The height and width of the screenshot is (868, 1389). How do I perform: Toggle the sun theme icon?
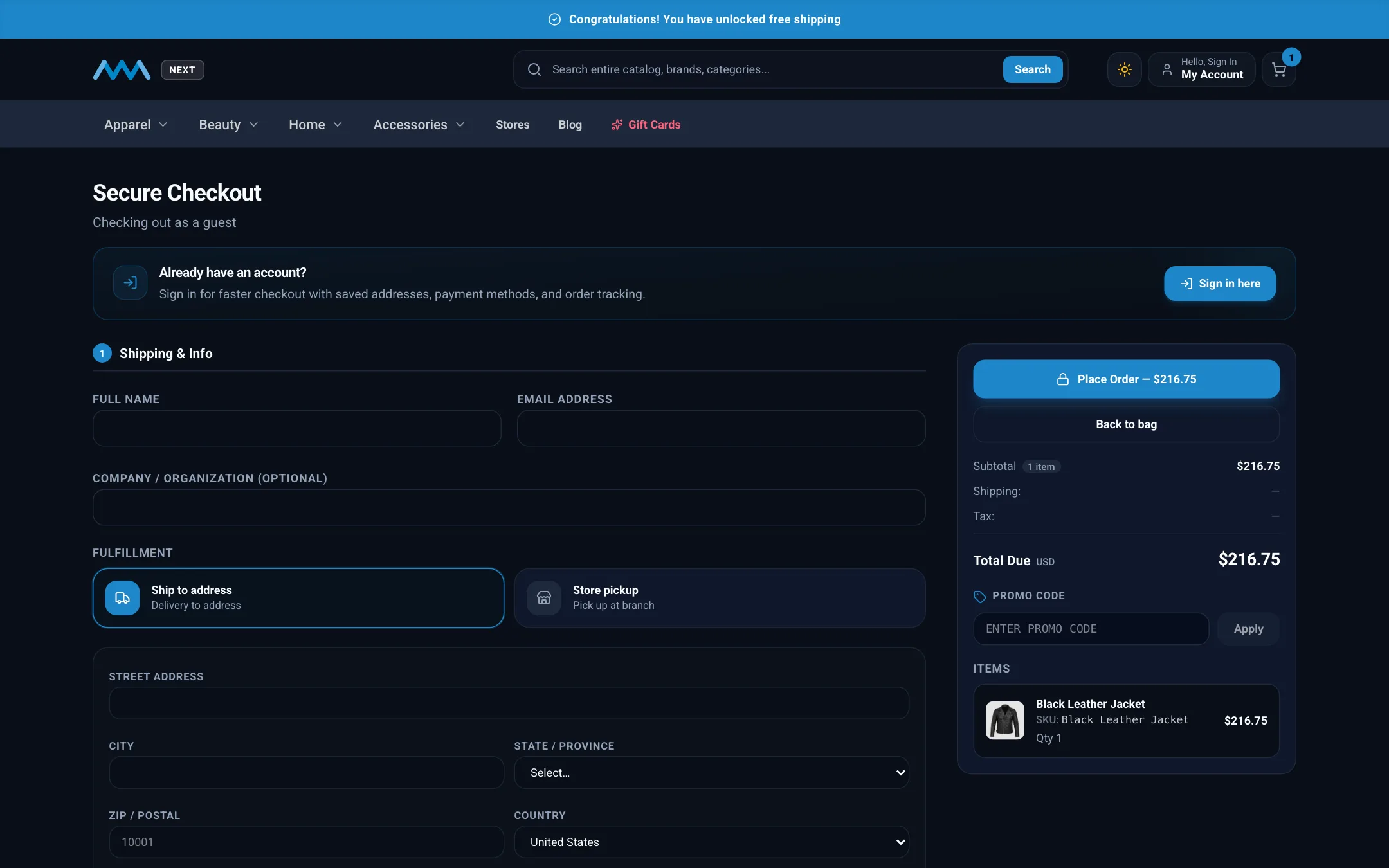[x=1124, y=69]
